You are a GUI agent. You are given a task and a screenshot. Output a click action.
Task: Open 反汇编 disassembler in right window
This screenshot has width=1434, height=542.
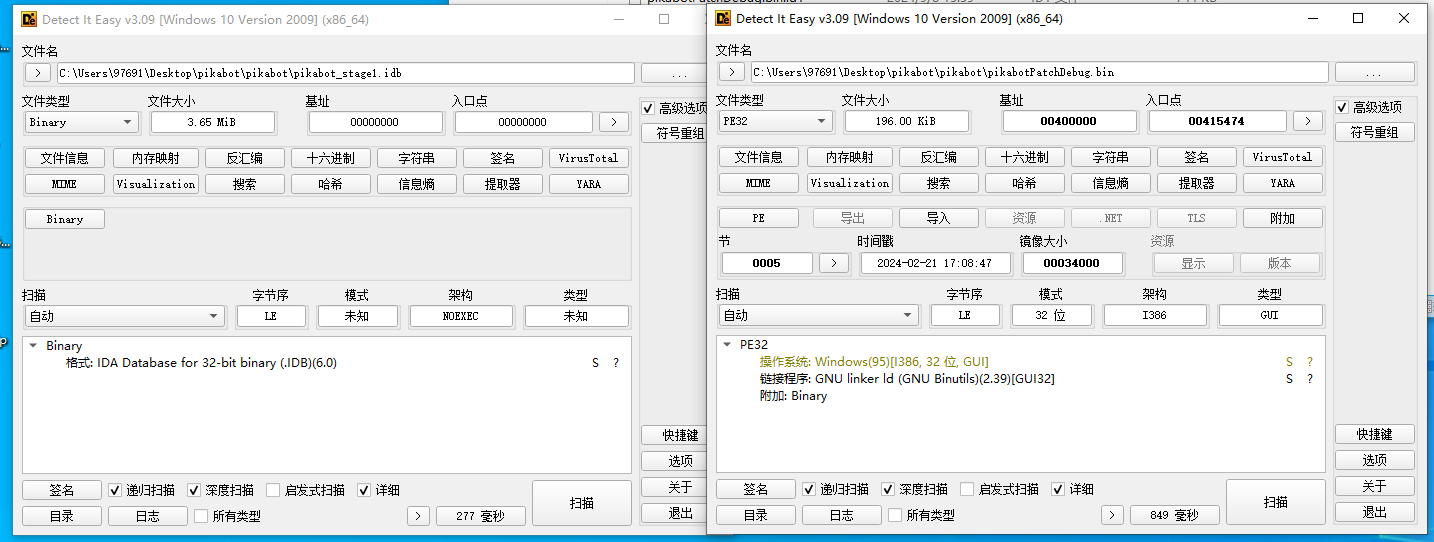(x=938, y=157)
